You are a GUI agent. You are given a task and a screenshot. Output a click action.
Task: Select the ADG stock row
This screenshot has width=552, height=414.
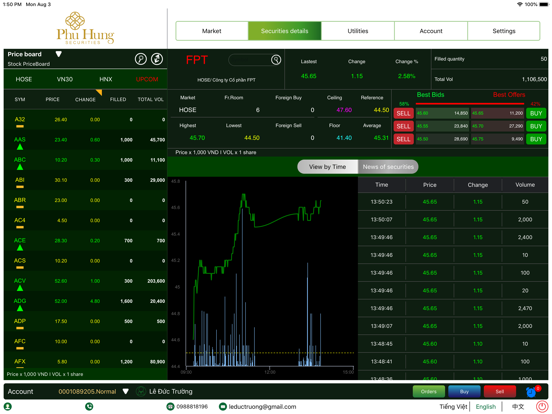86,302
